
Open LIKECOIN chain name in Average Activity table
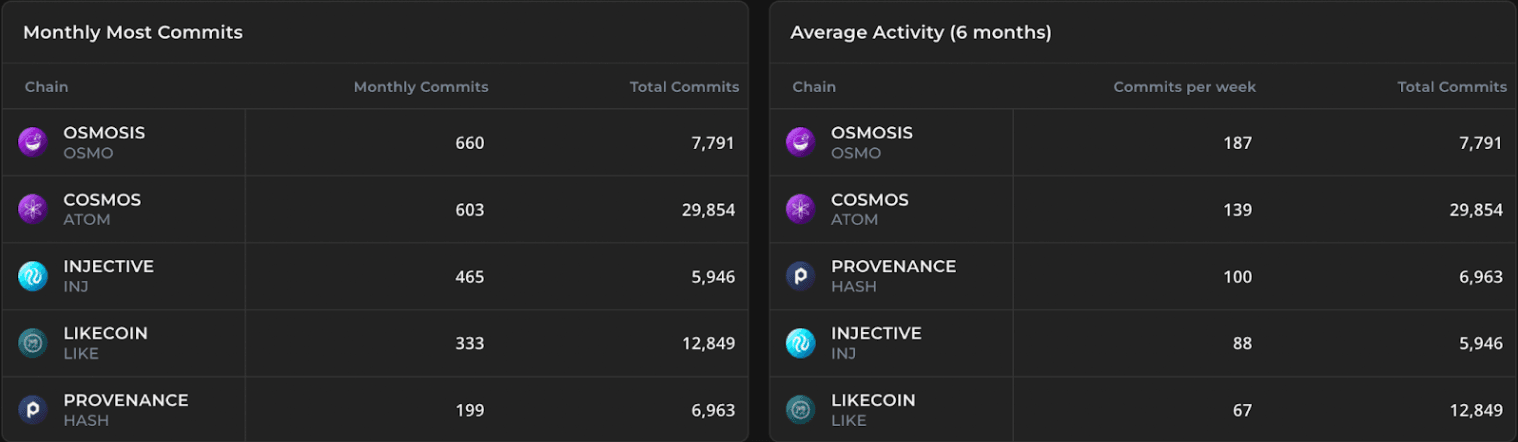tap(873, 400)
